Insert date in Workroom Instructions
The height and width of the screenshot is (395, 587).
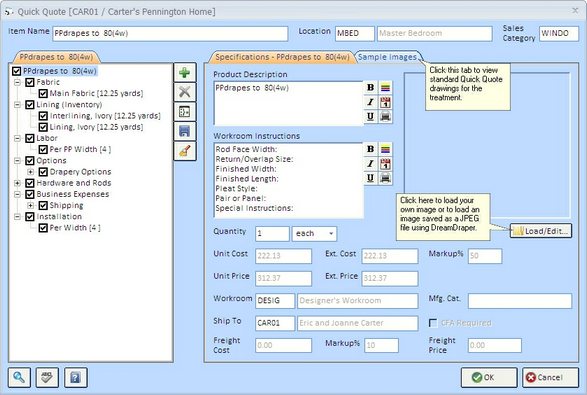(x=385, y=164)
